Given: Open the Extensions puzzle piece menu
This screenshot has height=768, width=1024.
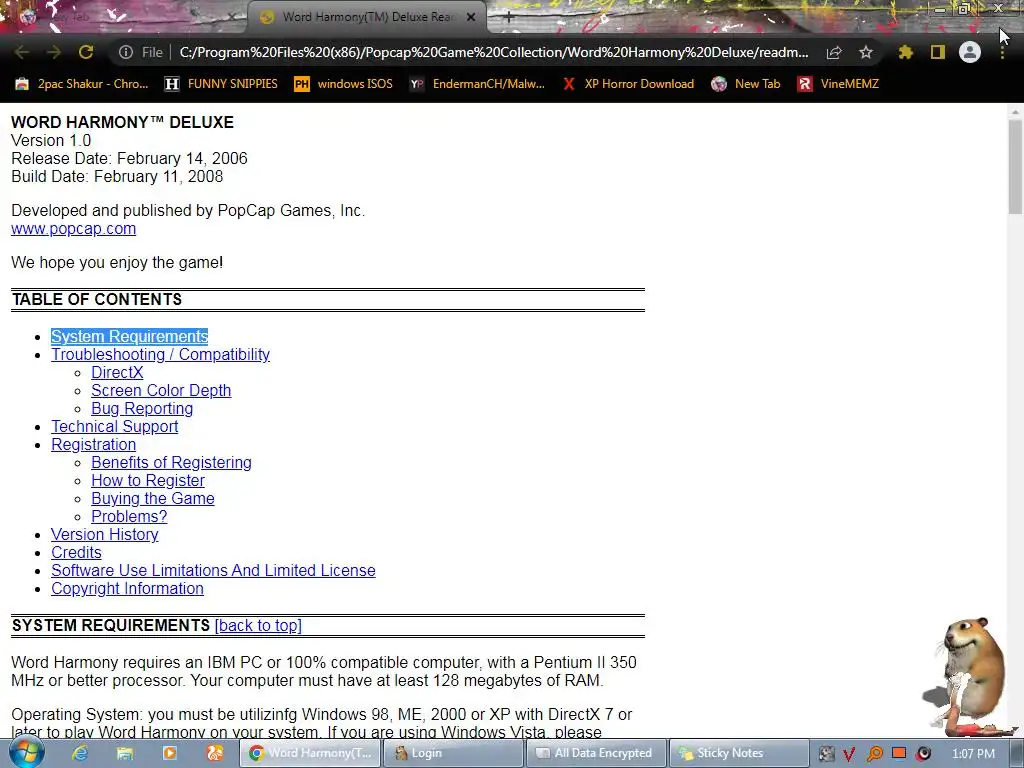Looking at the screenshot, I should (906, 52).
